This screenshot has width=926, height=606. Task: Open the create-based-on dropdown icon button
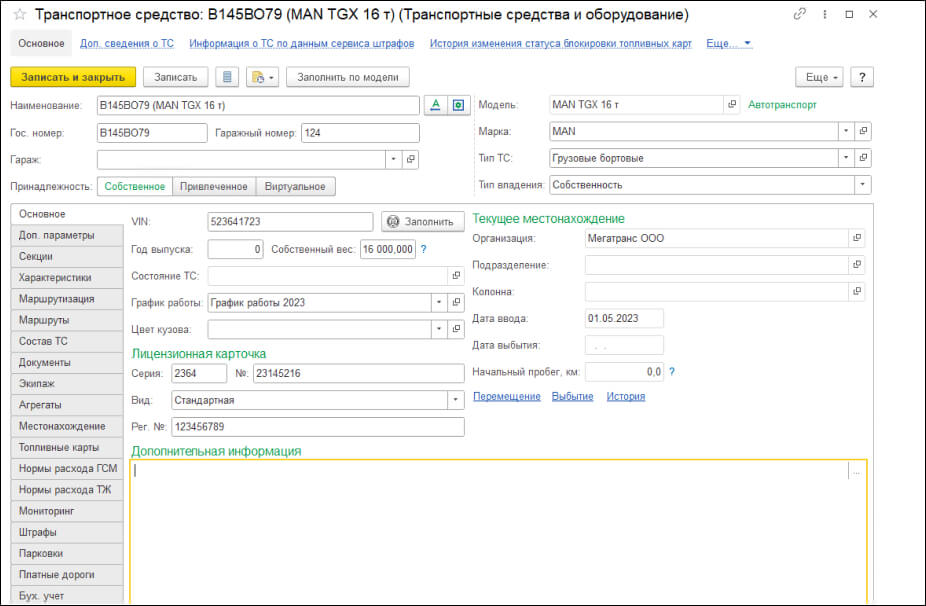click(x=262, y=77)
